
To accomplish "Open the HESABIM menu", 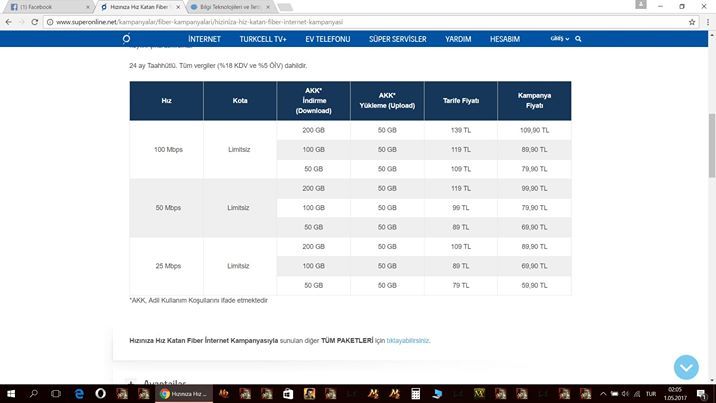I will point(505,39).
